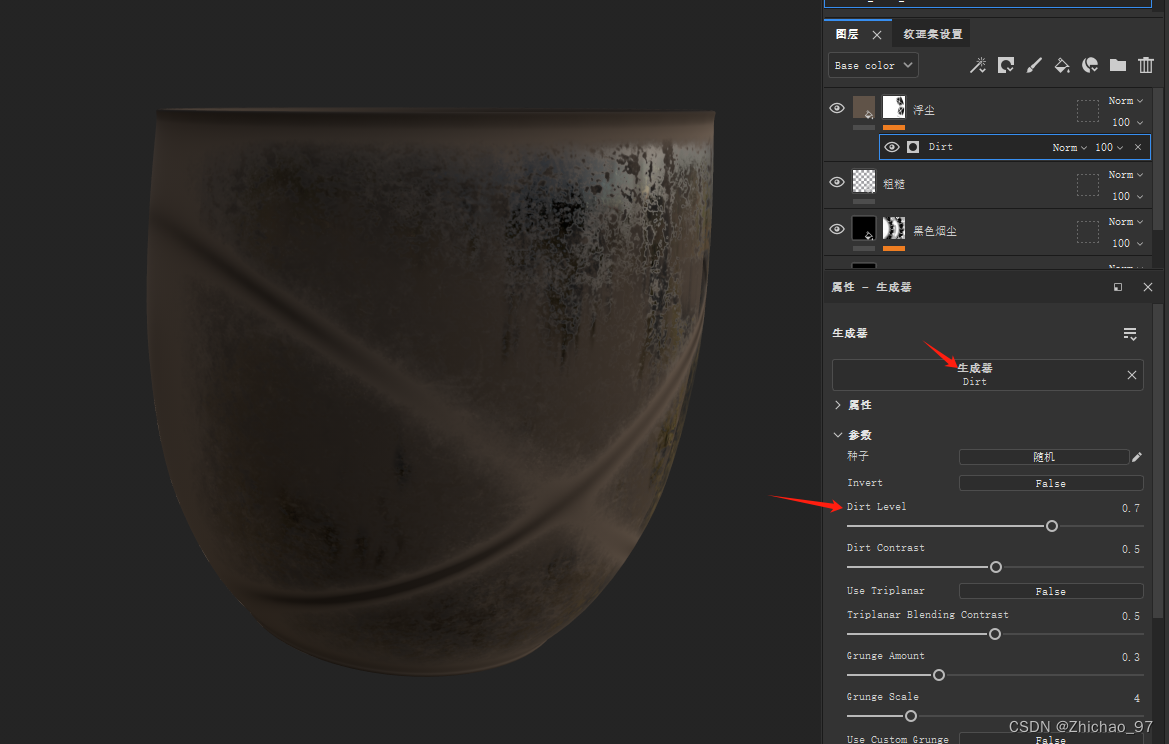Open blend mode dropdown of Dirt effect
This screenshot has width=1169, height=744.
[1069, 148]
